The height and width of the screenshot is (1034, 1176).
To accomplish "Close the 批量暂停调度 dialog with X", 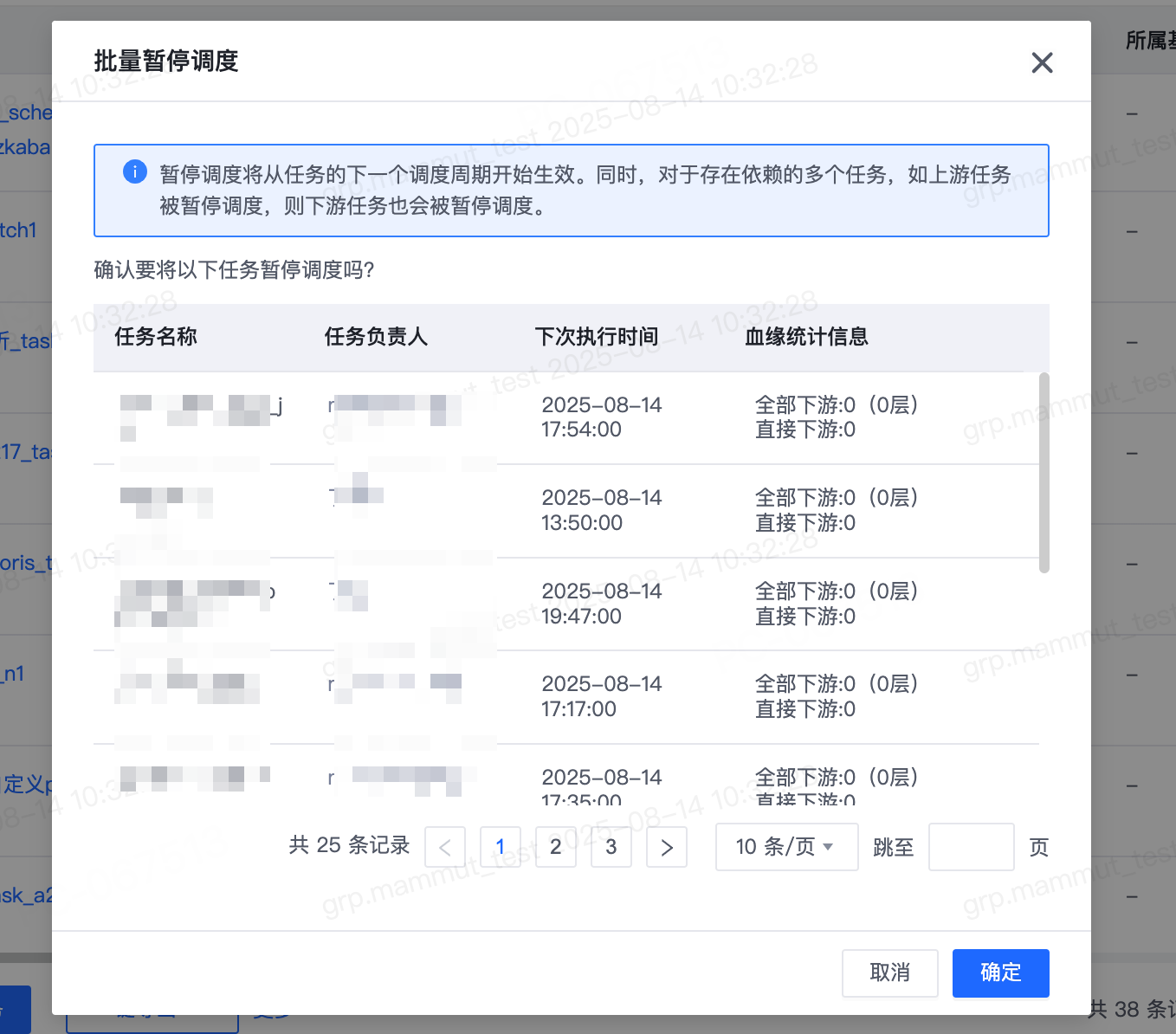I will click(1042, 62).
